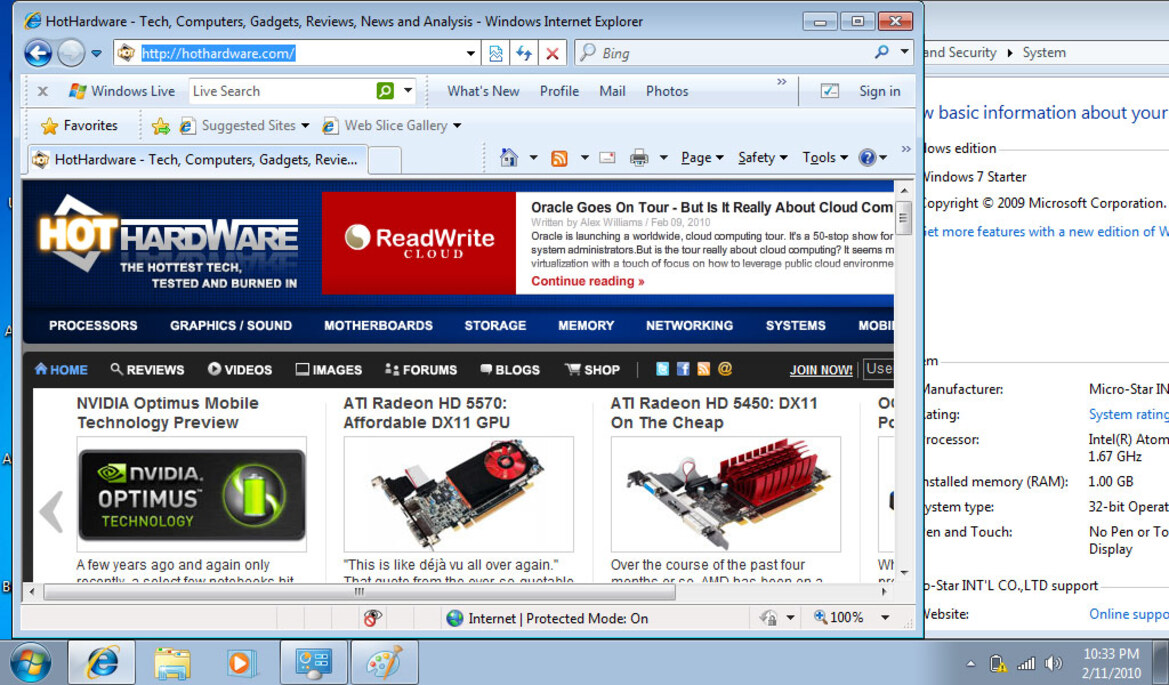Click the Home icon in command bar
The width and height of the screenshot is (1169, 685).
pyautogui.click(x=508, y=157)
